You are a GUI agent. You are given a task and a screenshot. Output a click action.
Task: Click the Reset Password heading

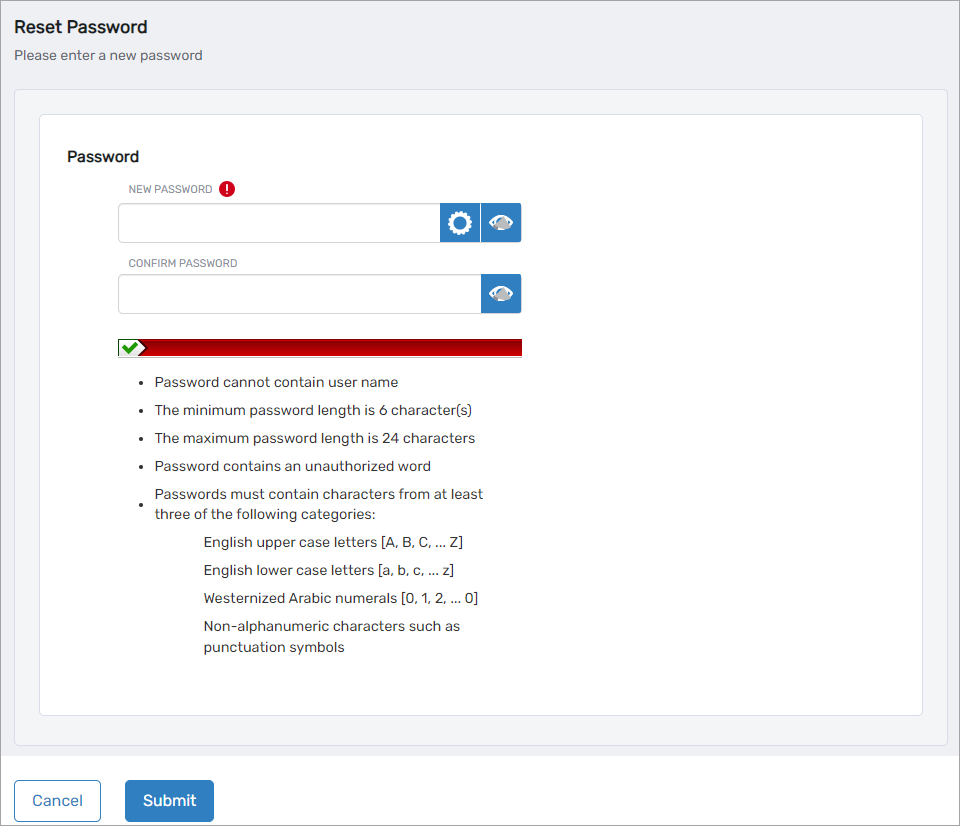(80, 27)
